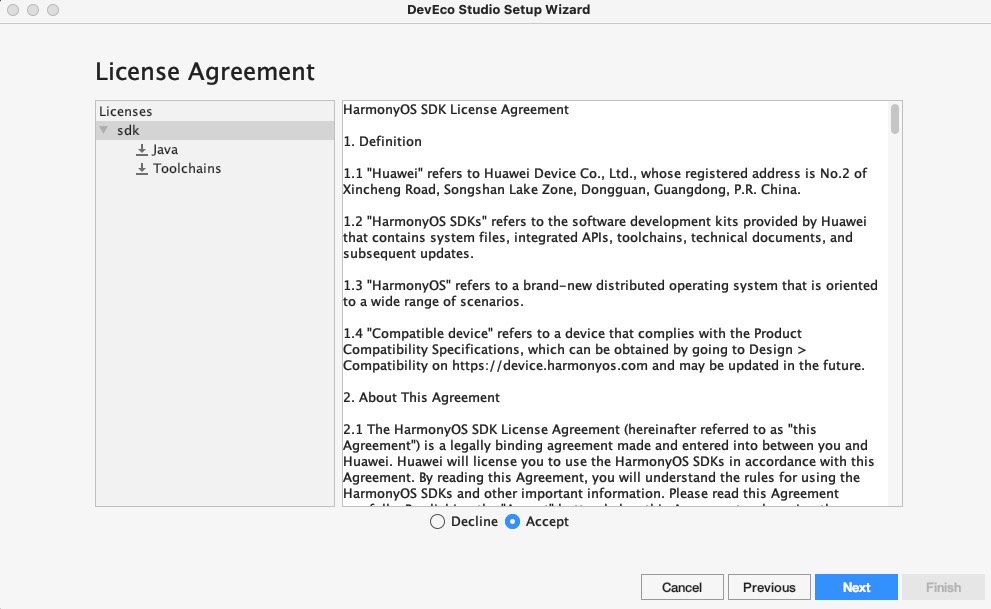This screenshot has height=609, width=991.
Task: Click the '1. Definition' heading
Action: point(382,142)
